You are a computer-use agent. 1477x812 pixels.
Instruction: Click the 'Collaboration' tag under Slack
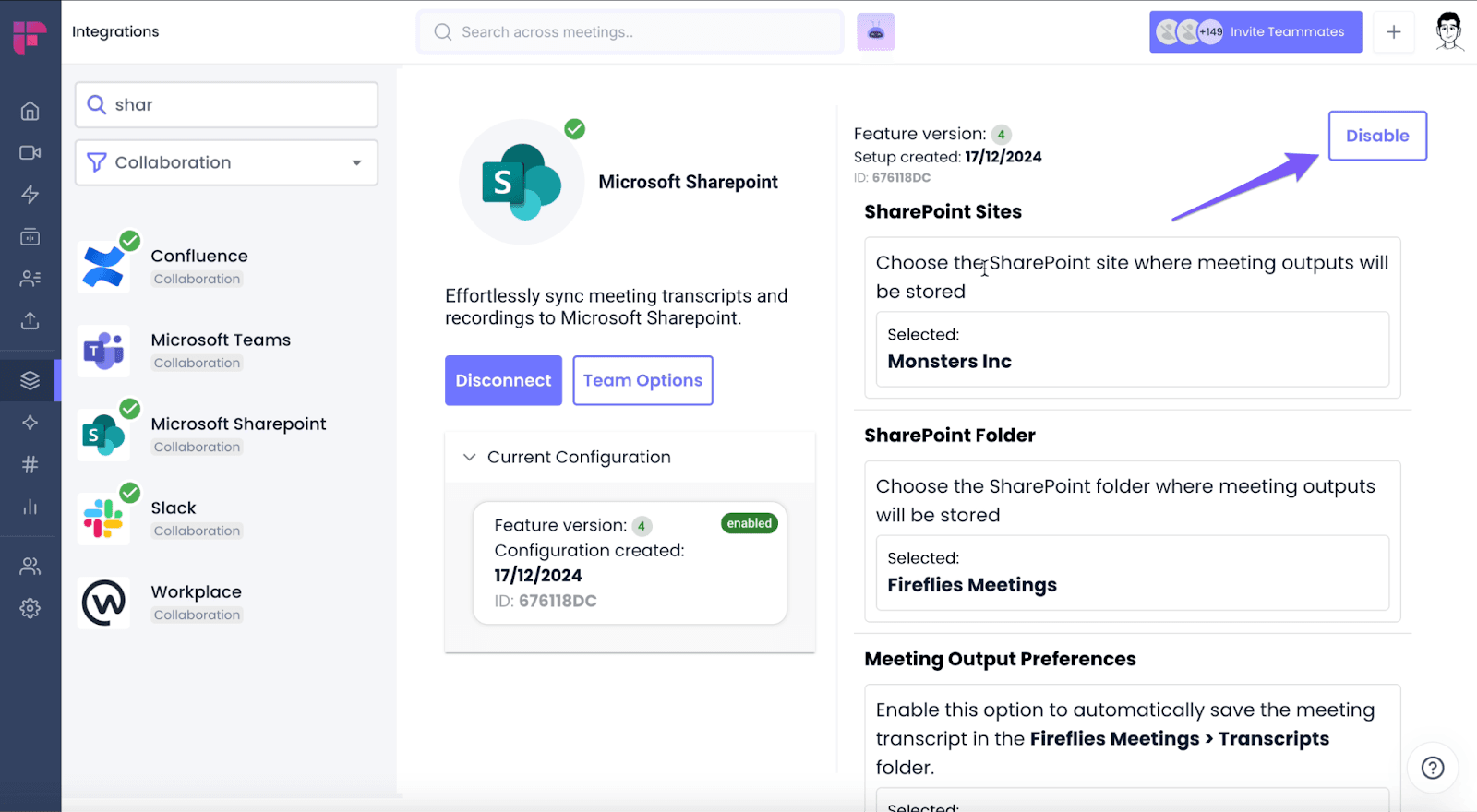click(197, 531)
